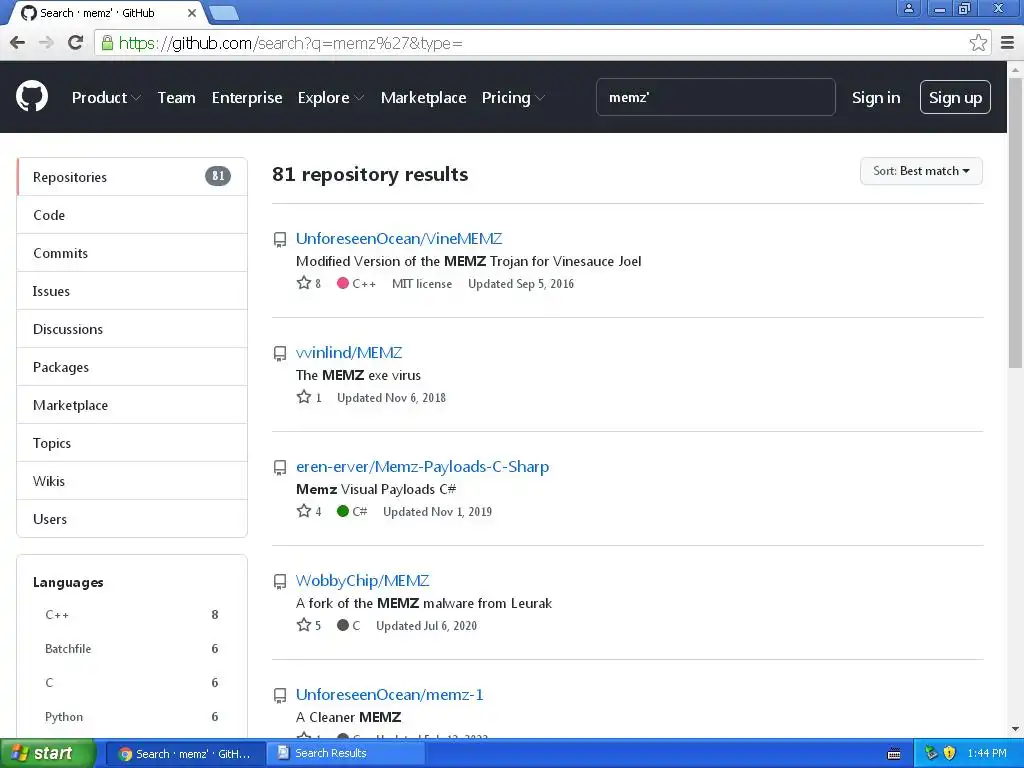Filter results by Batchfile language

tap(132, 648)
